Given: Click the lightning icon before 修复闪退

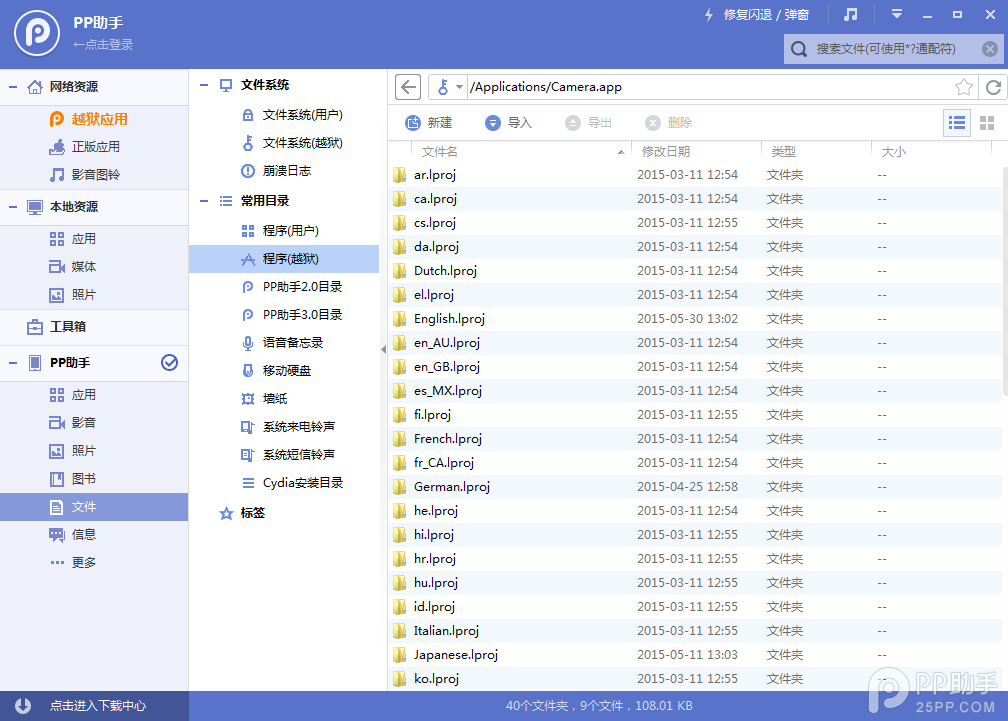Looking at the screenshot, I should point(708,14).
